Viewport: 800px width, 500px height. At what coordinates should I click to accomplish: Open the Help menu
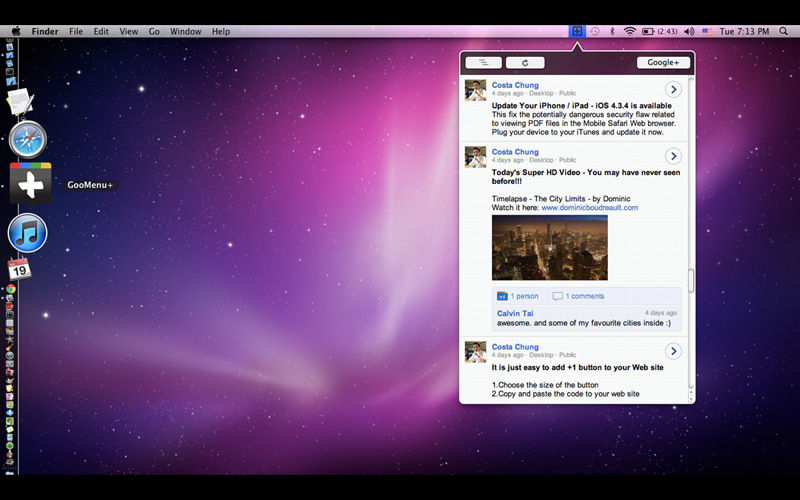[x=221, y=31]
